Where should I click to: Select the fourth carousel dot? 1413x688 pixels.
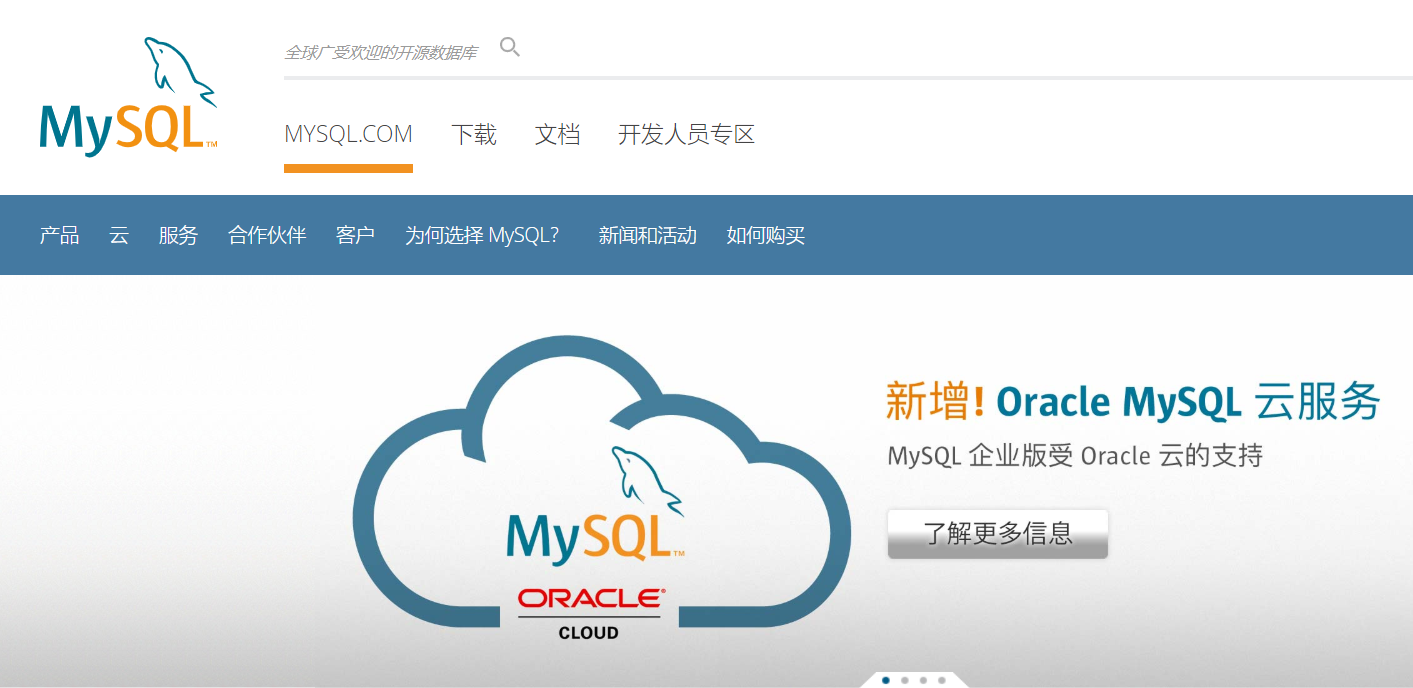coord(941,680)
